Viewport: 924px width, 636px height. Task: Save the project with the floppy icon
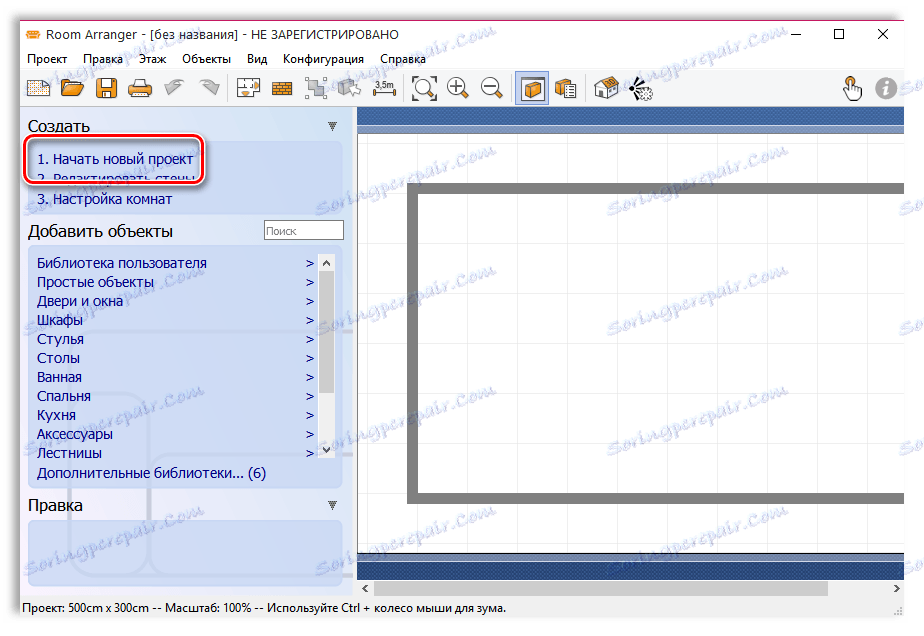coord(106,88)
